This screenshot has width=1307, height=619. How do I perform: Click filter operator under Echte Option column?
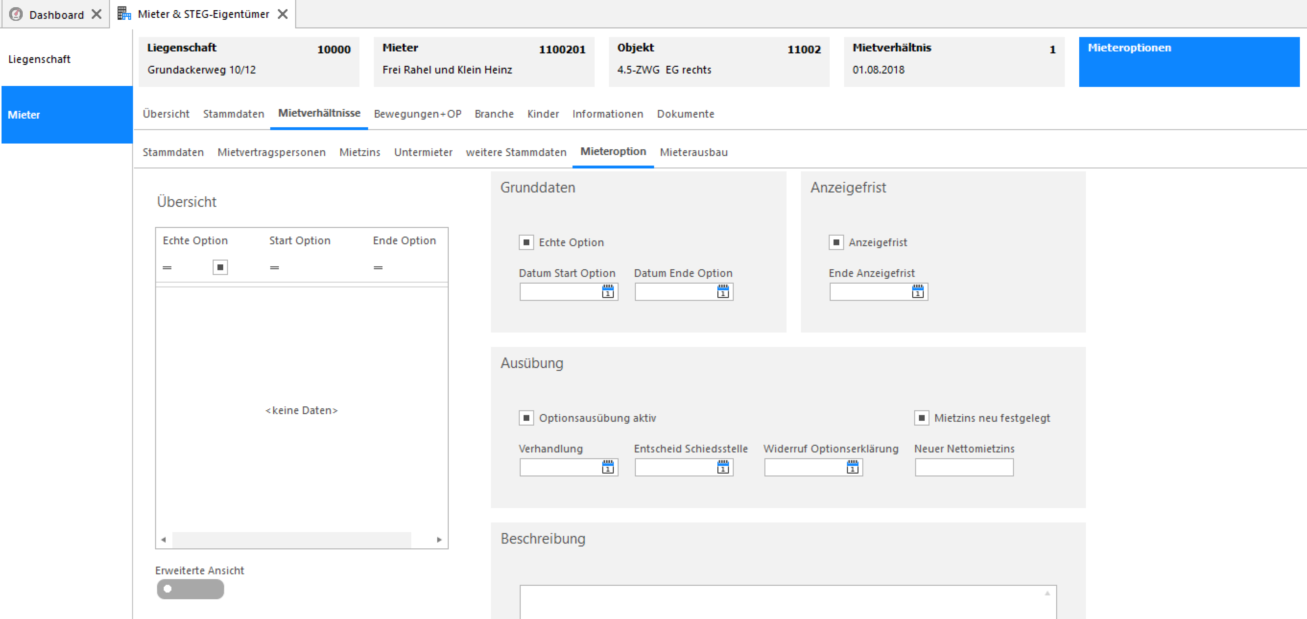point(168,267)
